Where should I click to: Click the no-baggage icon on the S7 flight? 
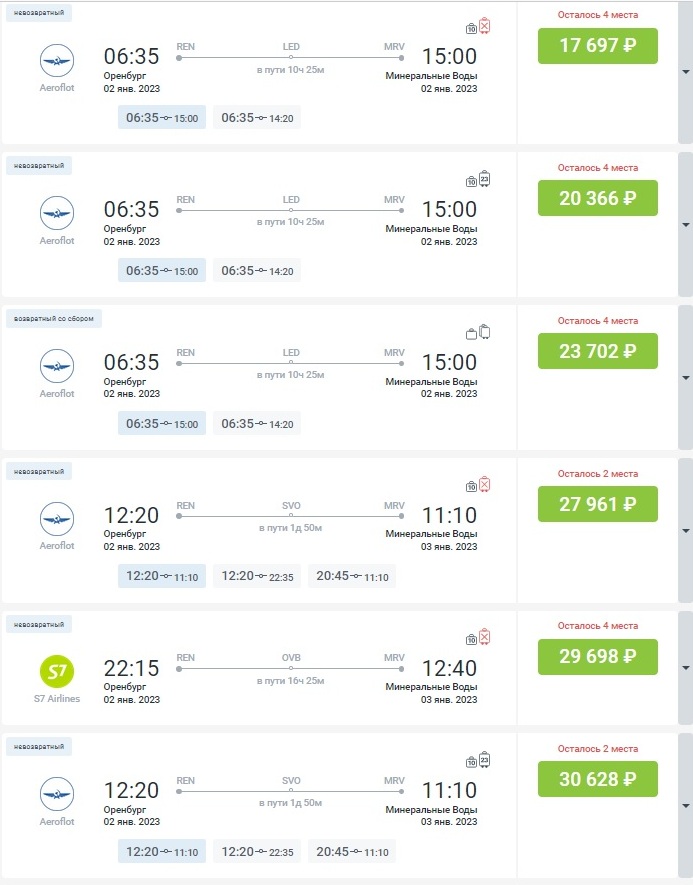[x=485, y=638]
